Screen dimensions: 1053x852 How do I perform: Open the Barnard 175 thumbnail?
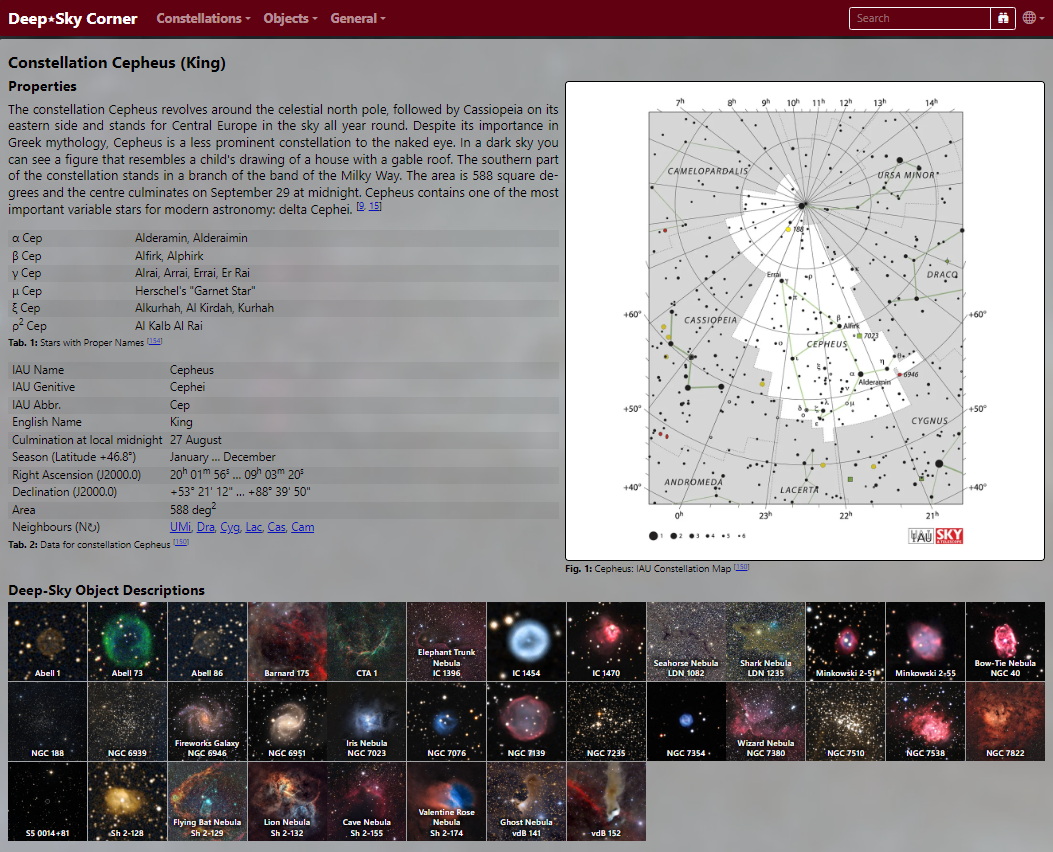coord(287,641)
